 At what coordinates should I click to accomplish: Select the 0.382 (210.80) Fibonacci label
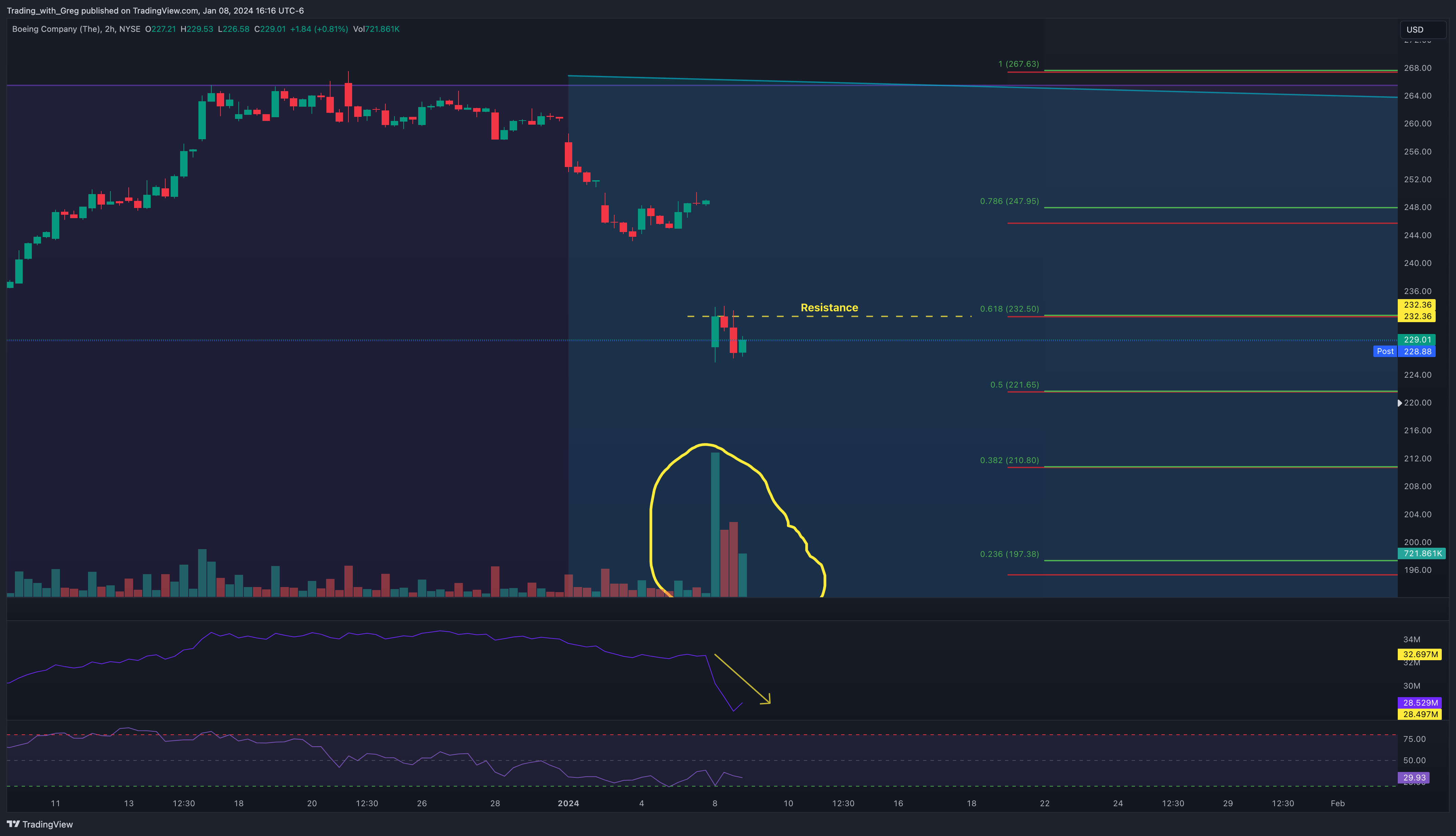point(1009,460)
